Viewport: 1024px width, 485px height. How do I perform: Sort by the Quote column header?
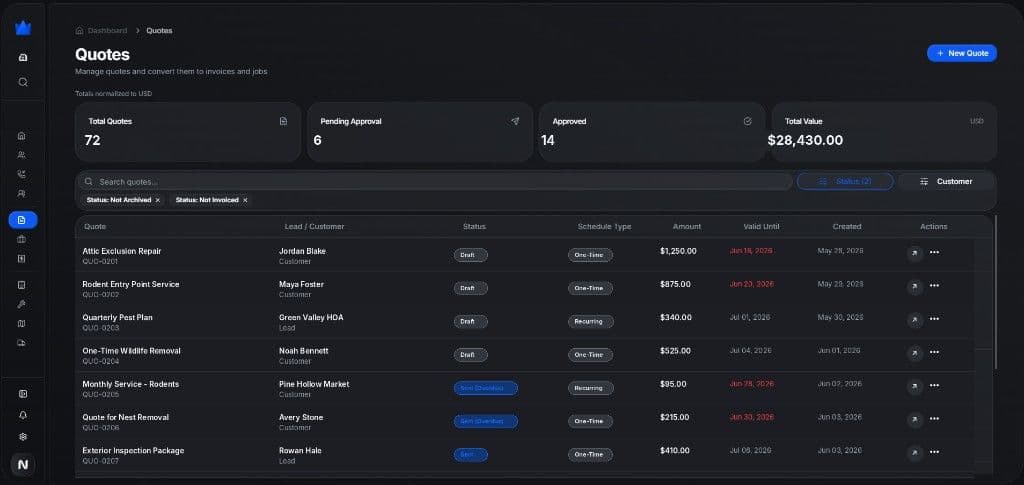click(95, 227)
